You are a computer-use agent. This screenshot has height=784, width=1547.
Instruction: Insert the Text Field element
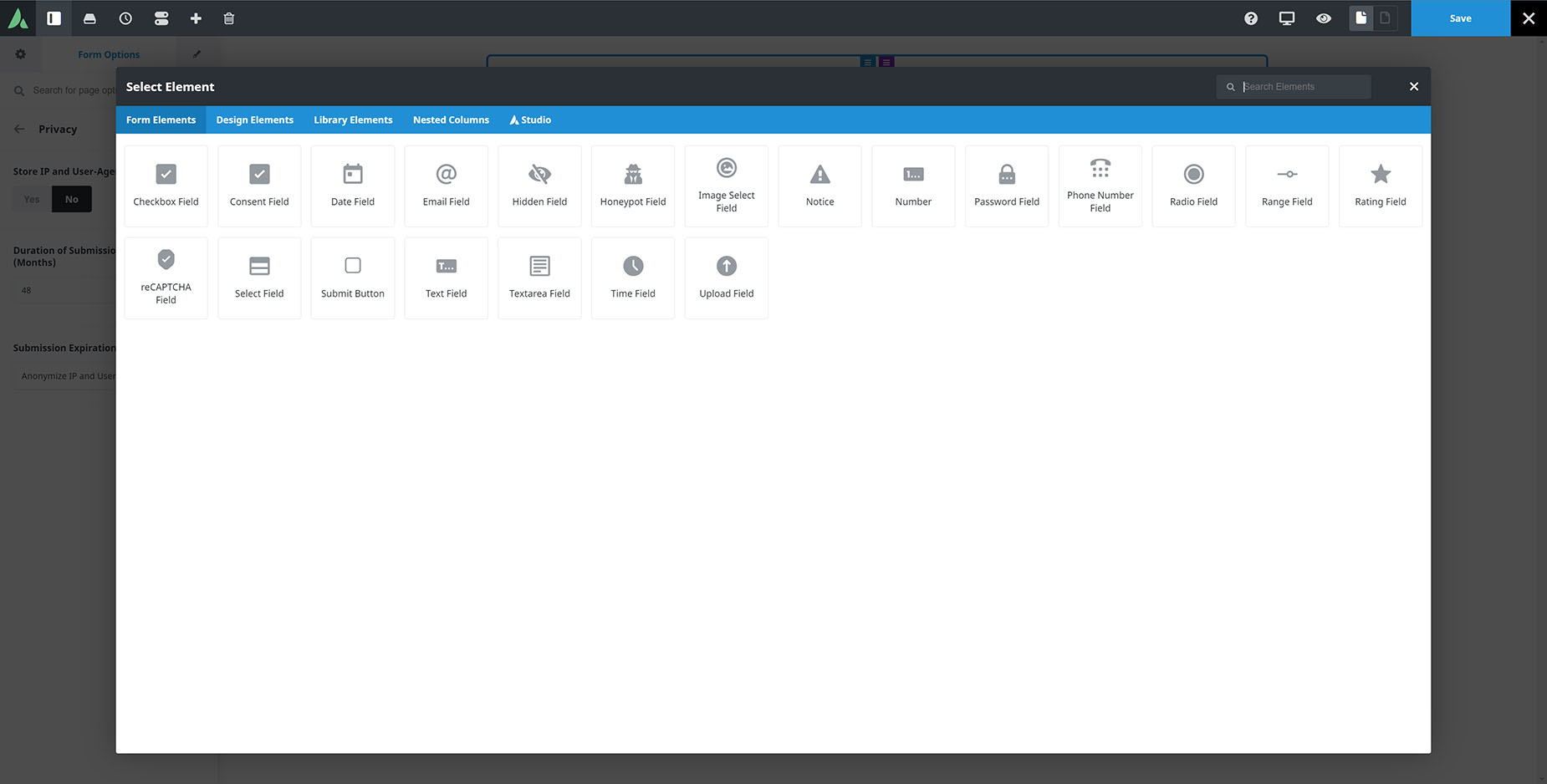(x=447, y=277)
